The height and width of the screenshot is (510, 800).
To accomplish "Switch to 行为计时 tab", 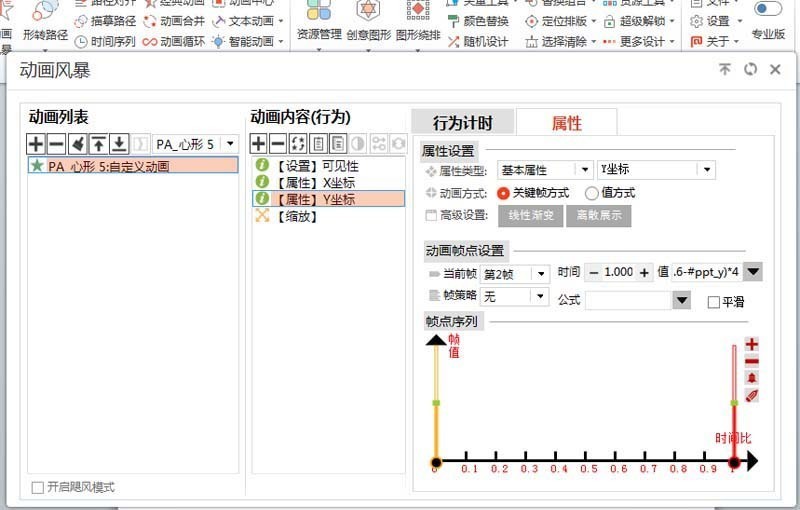I will (x=463, y=123).
